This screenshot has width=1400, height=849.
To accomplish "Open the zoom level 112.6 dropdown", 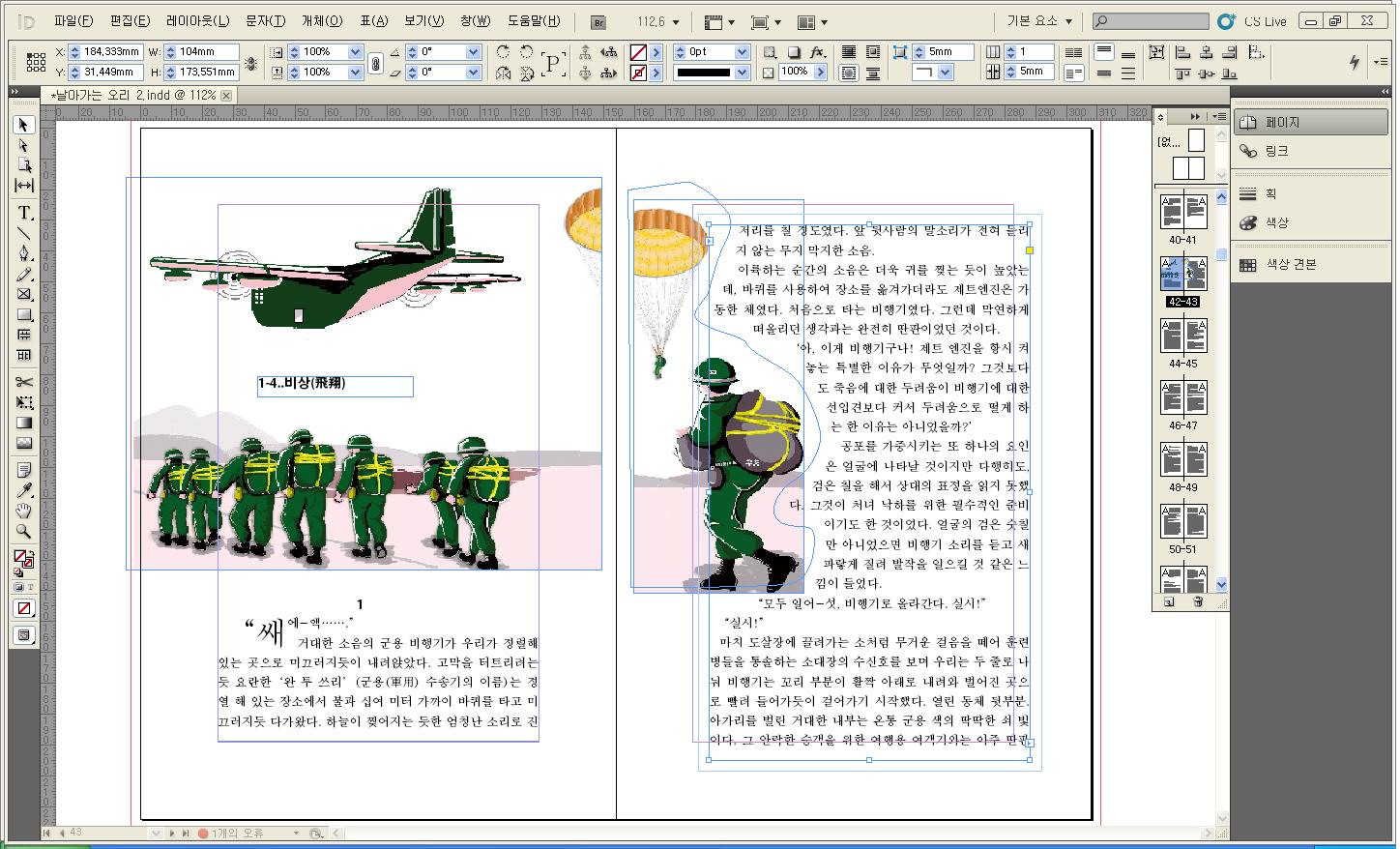I will coord(675,22).
